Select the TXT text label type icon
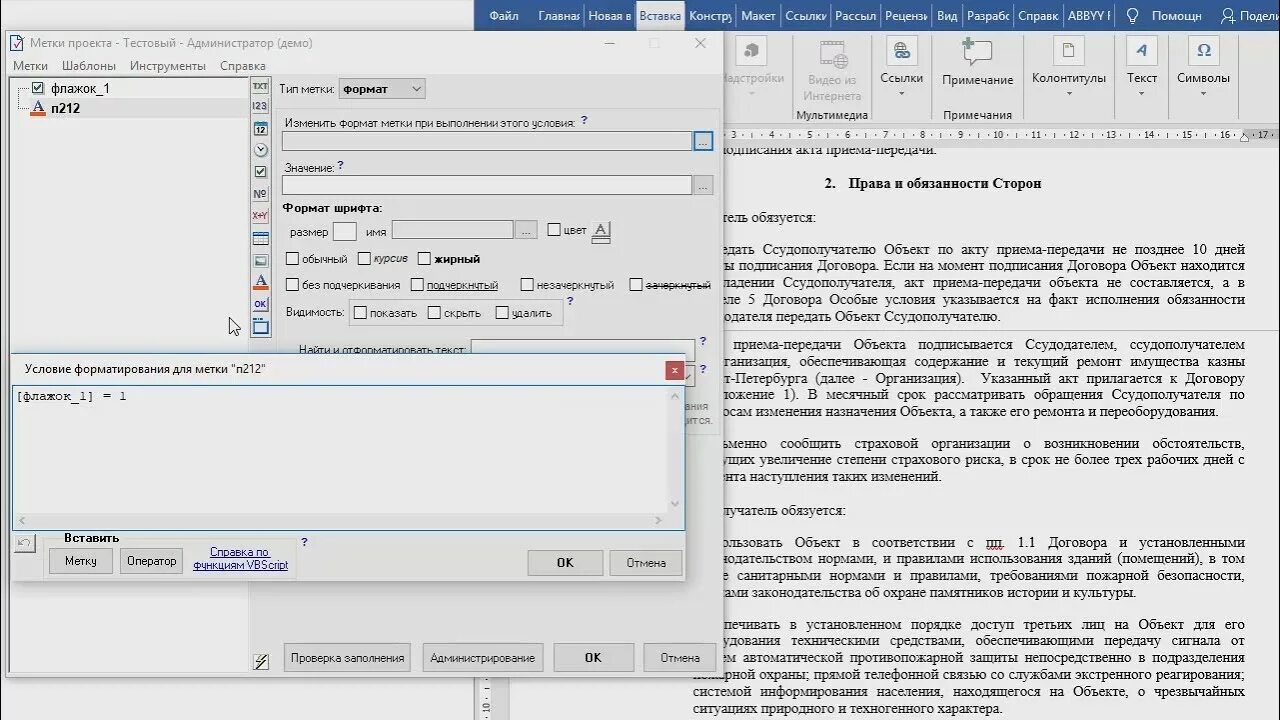 (x=260, y=87)
